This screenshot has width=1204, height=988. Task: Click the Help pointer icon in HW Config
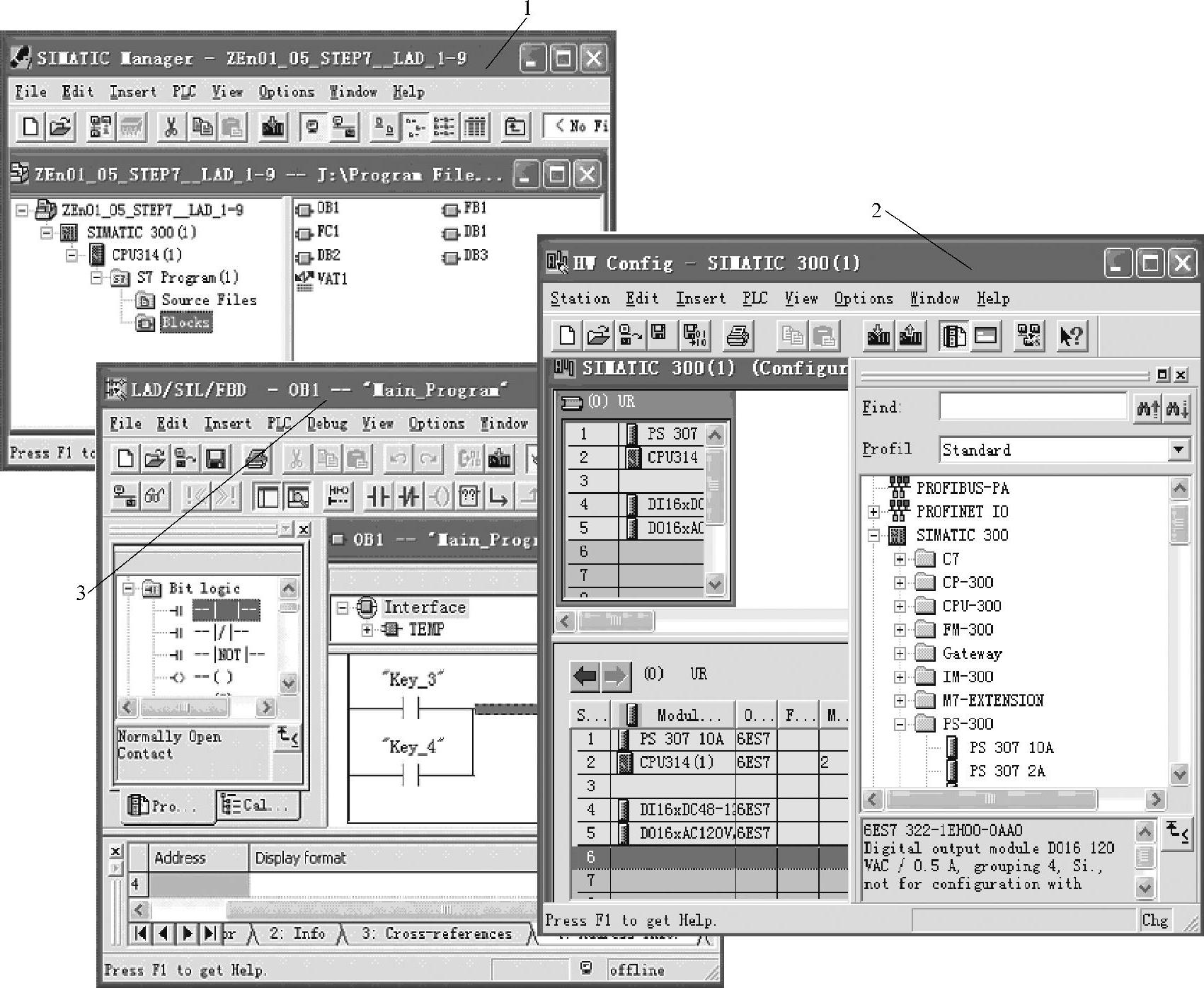pos(1071,335)
